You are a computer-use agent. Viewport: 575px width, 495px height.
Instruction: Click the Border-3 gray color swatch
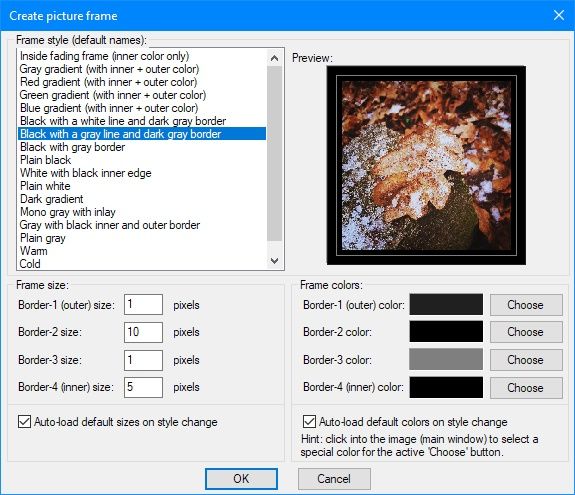pyautogui.click(x=446, y=359)
